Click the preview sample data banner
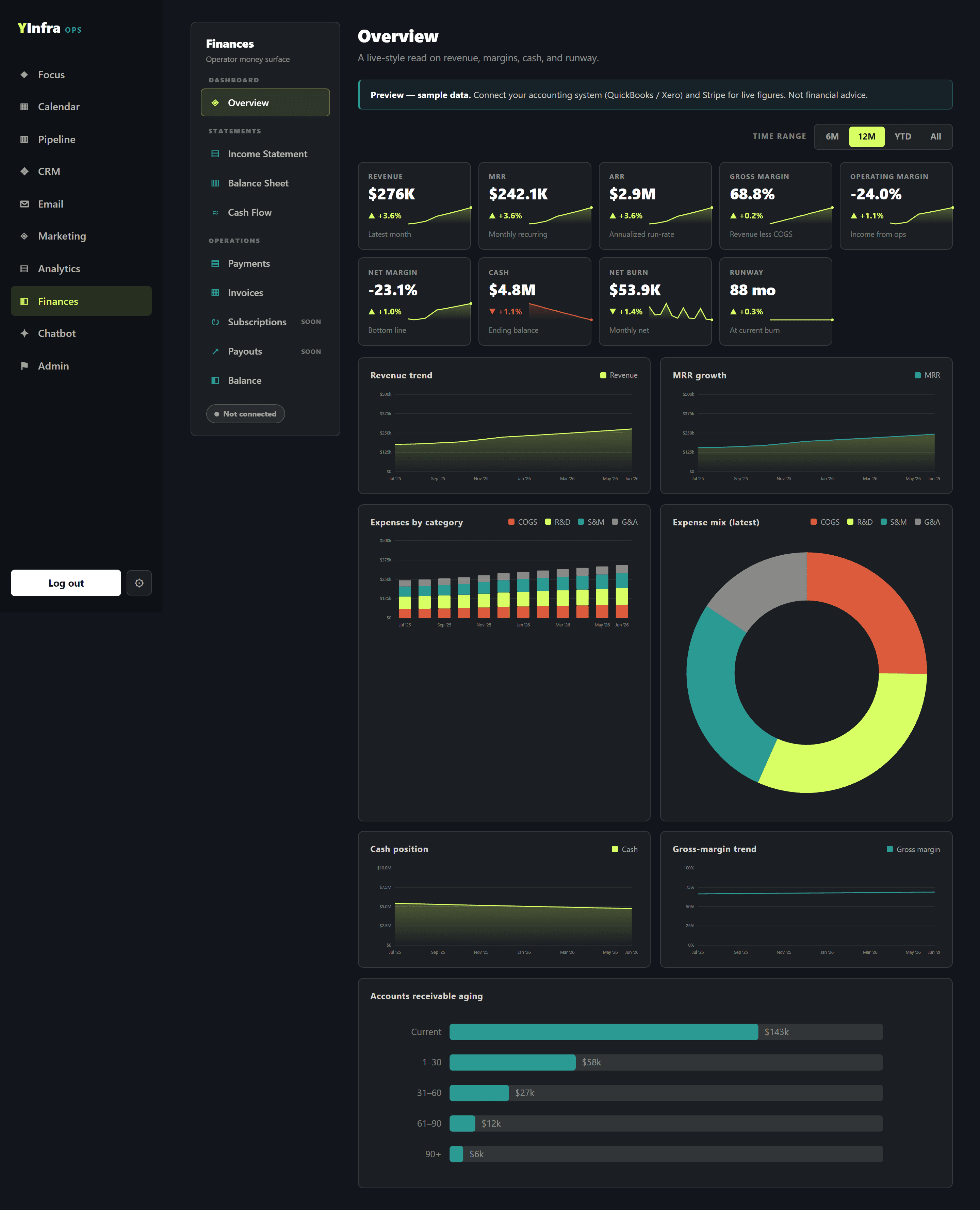Image resolution: width=980 pixels, height=1210 pixels. pyautogui.click(x=655, y=95)
